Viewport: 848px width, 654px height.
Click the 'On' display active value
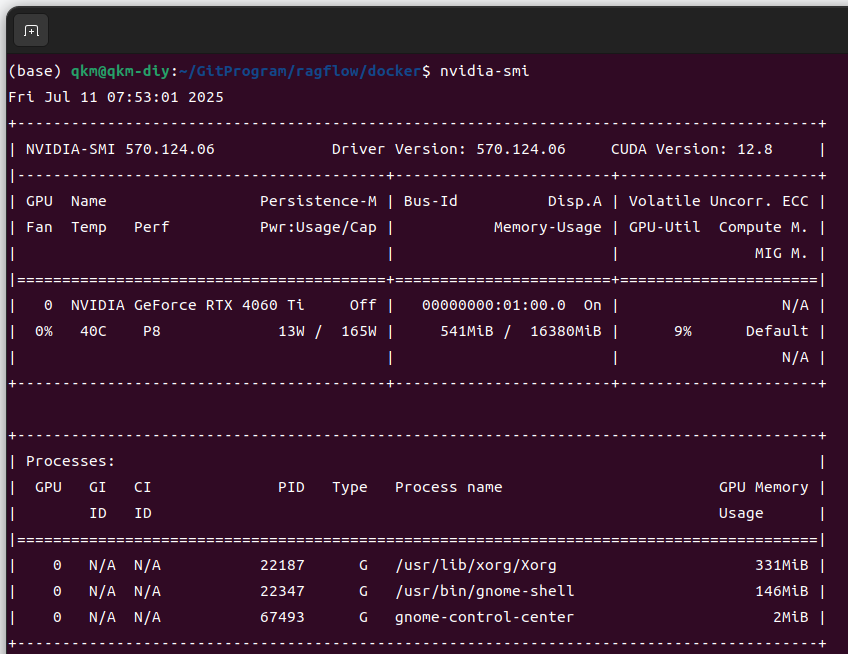592,306
